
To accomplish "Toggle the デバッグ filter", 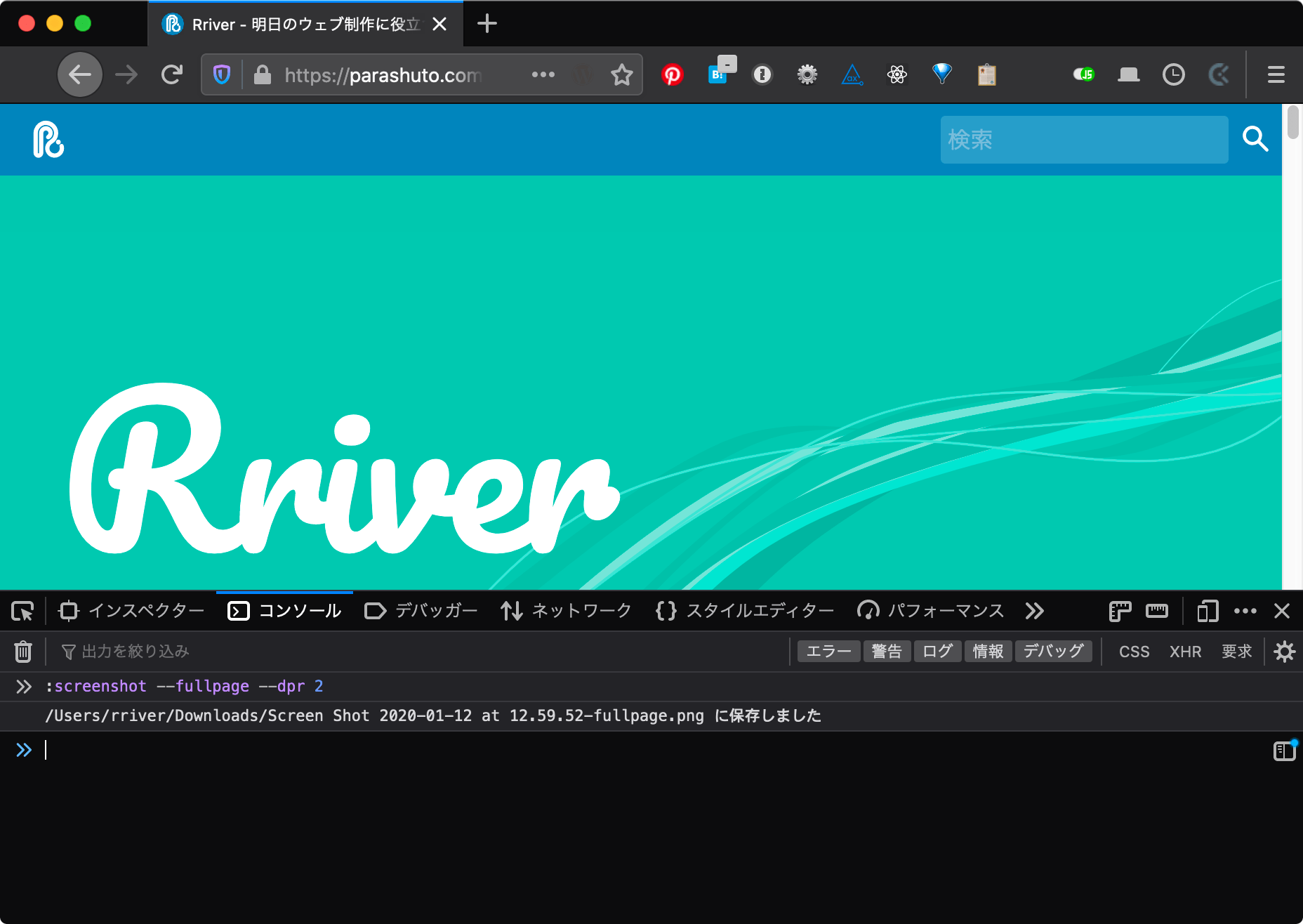I will [x=1053, y=652].
